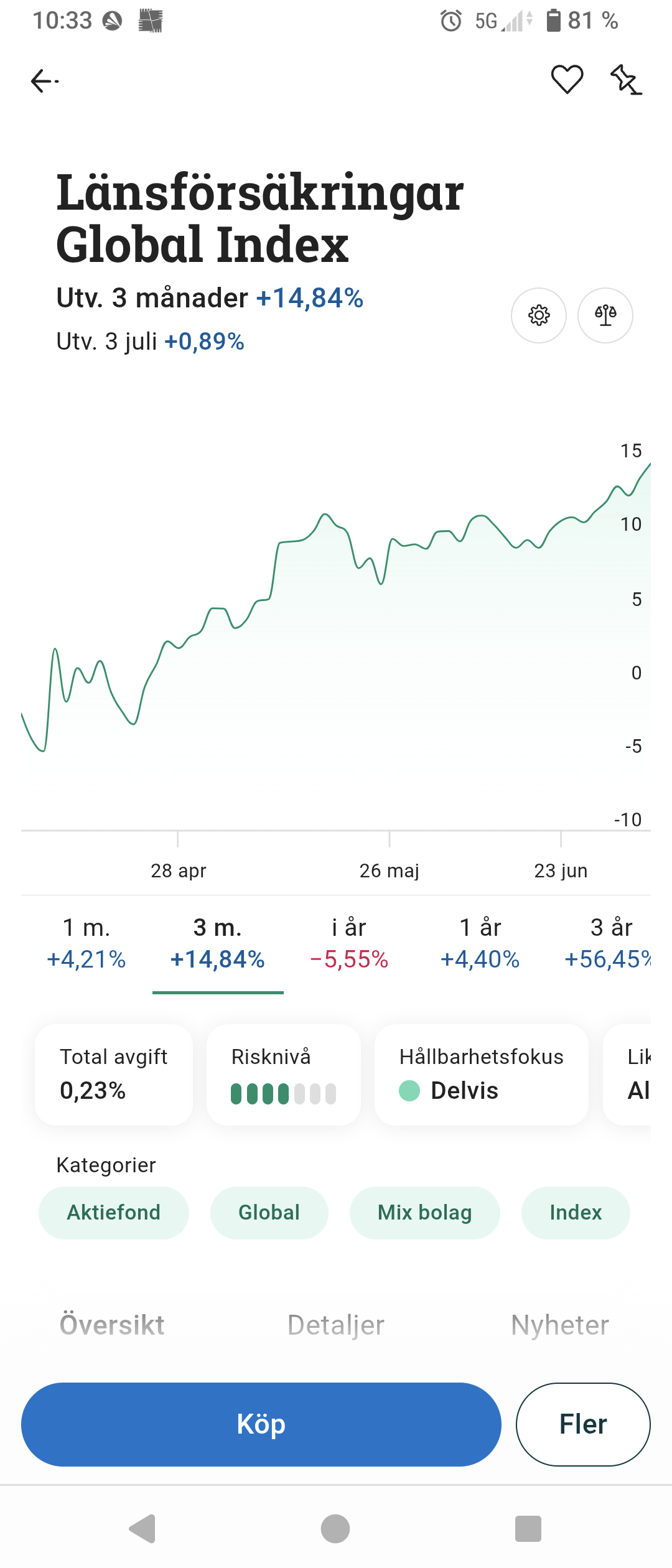Viewport: 672px width, 1568px height.
Task: Tap the Köp button
Action: click(x=261, y=1424)
